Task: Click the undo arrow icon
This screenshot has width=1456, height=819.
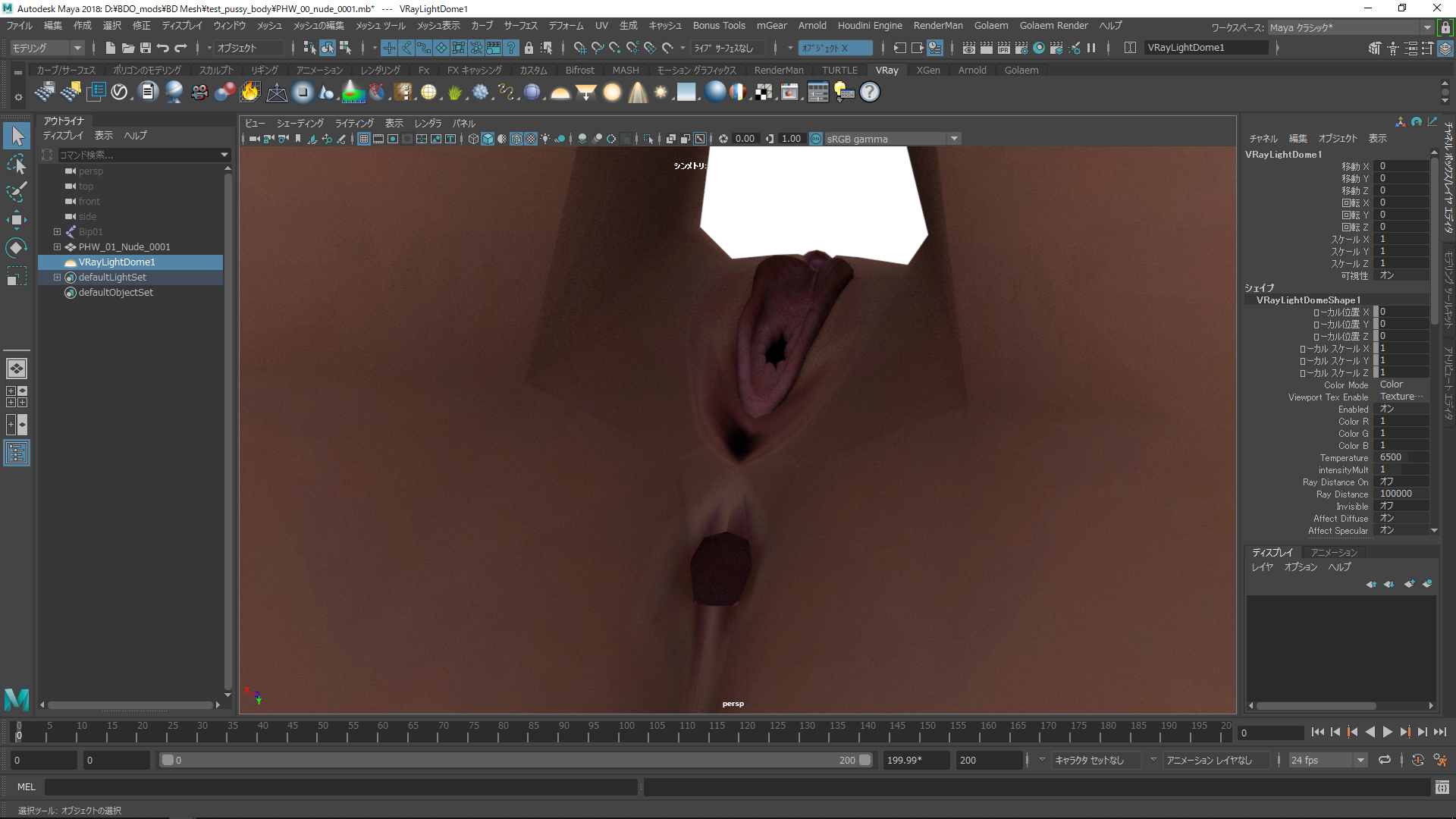Action: (x=162, y=48)
